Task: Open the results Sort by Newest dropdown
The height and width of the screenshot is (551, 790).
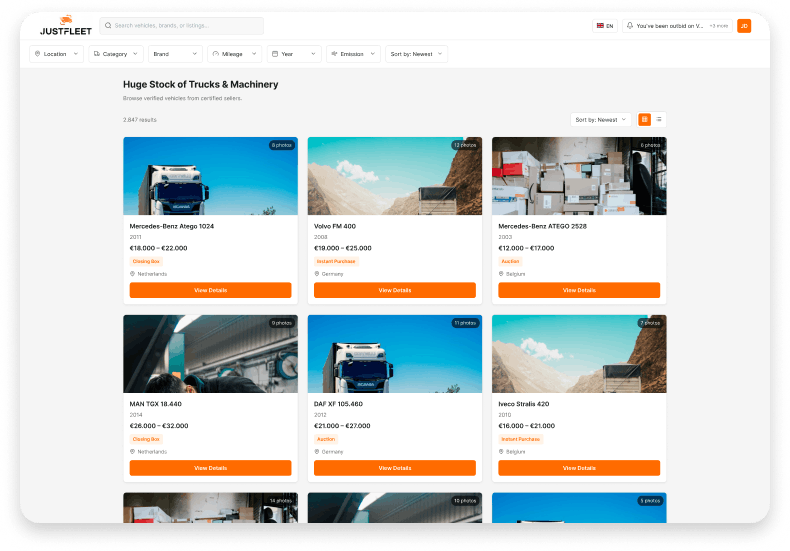Action: [x=601, y=120]
